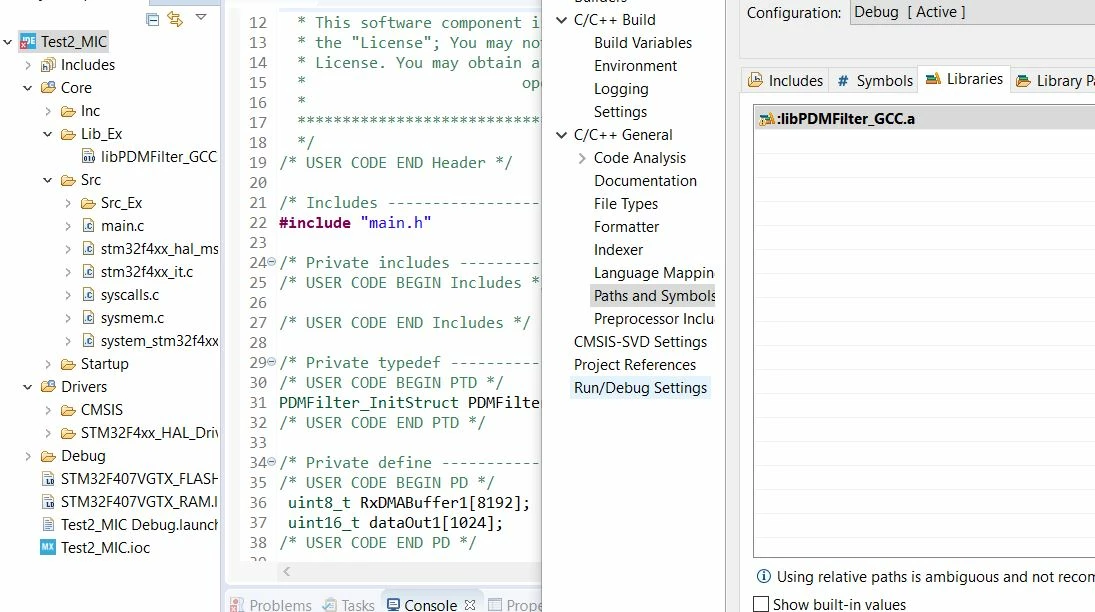
Task: Select system_stm32f4xx file
Action: click(x=159, y=341)
